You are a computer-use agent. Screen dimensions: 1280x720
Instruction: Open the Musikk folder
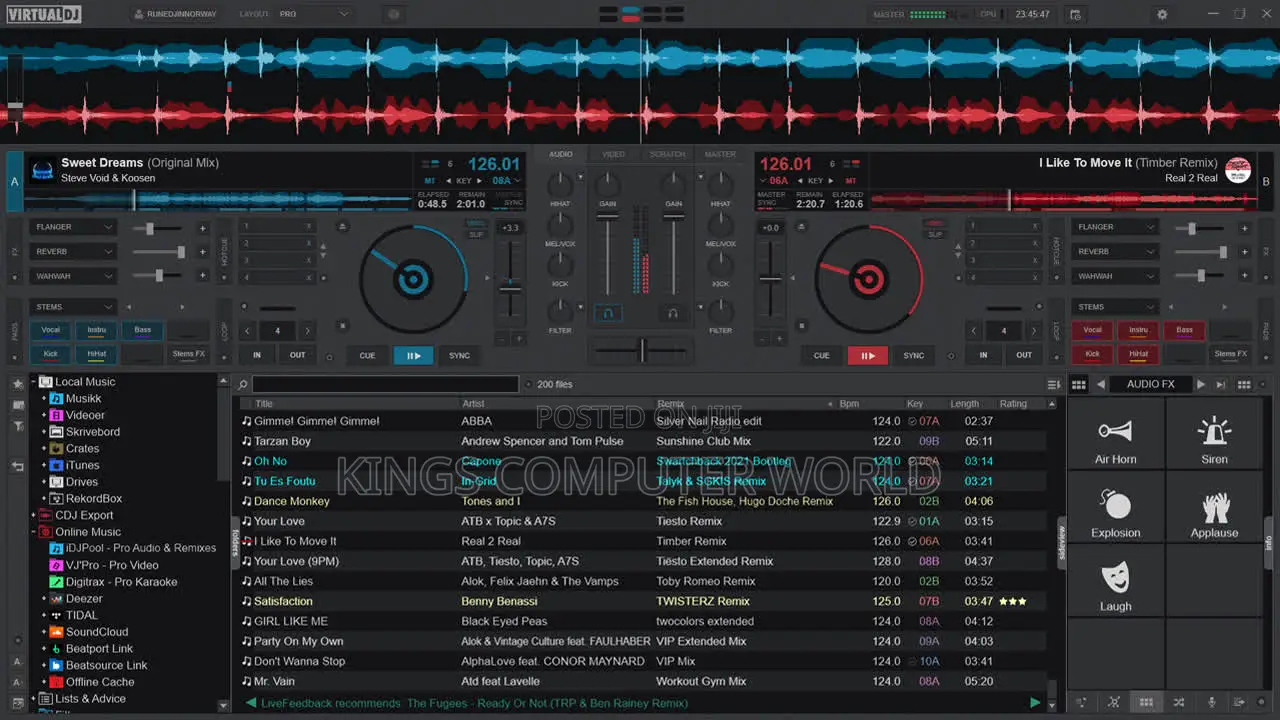click(83, 398)
